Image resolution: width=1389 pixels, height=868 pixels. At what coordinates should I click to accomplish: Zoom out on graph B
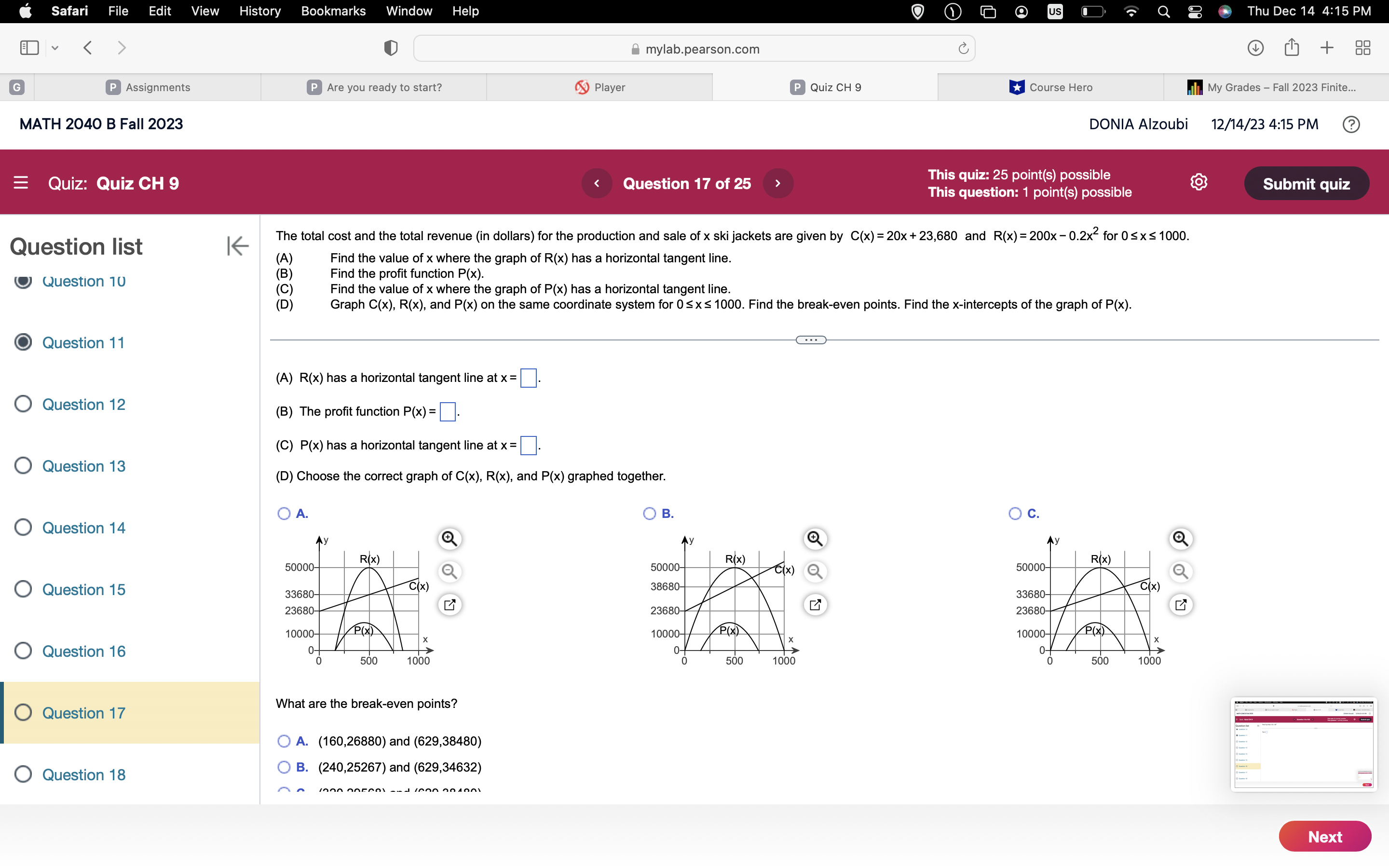(x=815, y=571)
